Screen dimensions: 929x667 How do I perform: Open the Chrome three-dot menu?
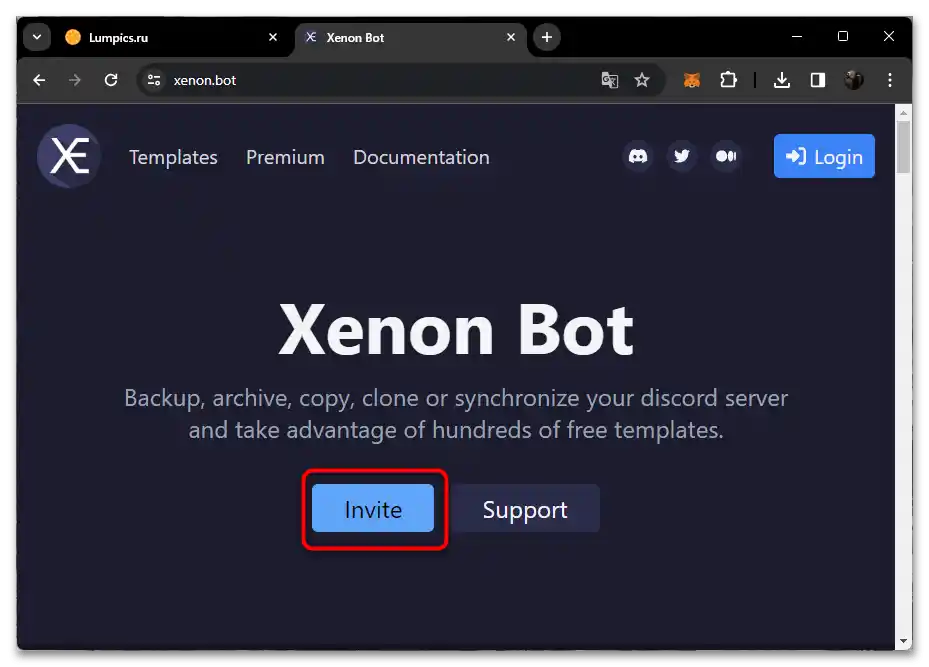pos(890,80)
